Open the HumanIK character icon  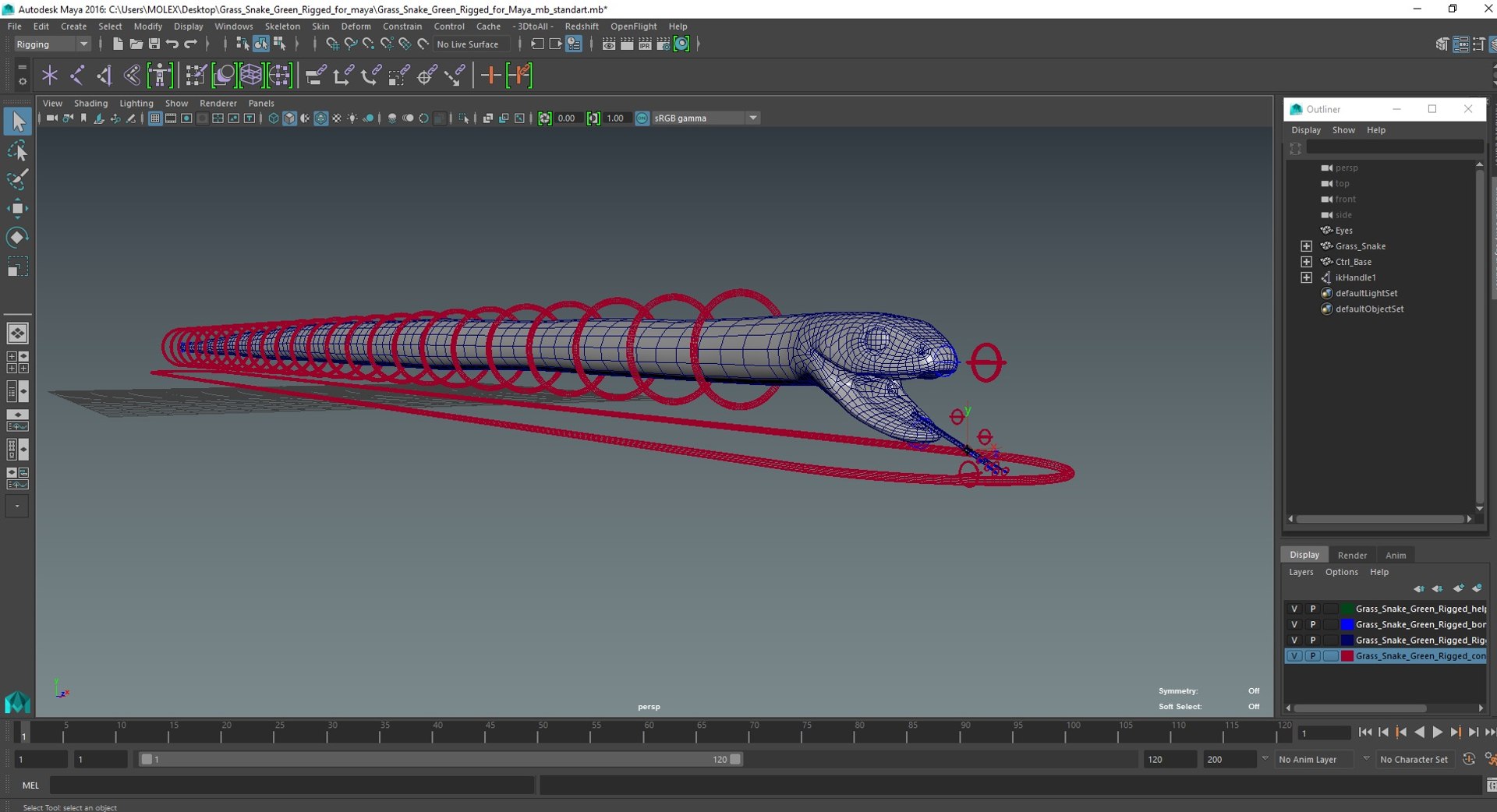click(x=160, y=76)
